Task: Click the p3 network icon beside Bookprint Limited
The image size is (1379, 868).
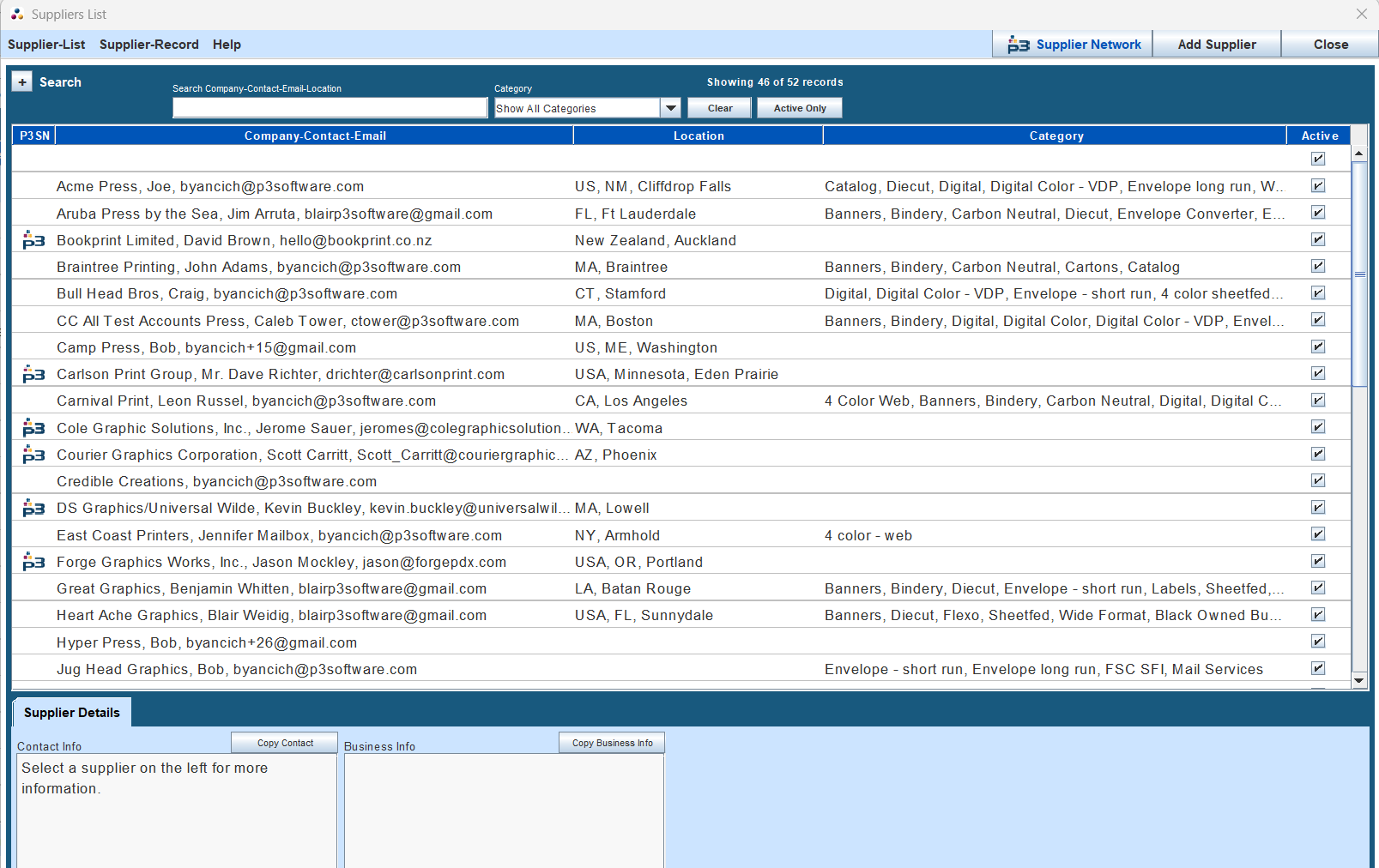Action: click(x=33, y=240)
